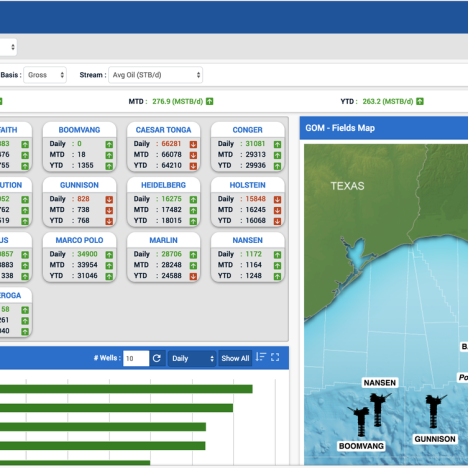
Task: Click the fullscreen expand icon in wells bar
Action: 275,357
